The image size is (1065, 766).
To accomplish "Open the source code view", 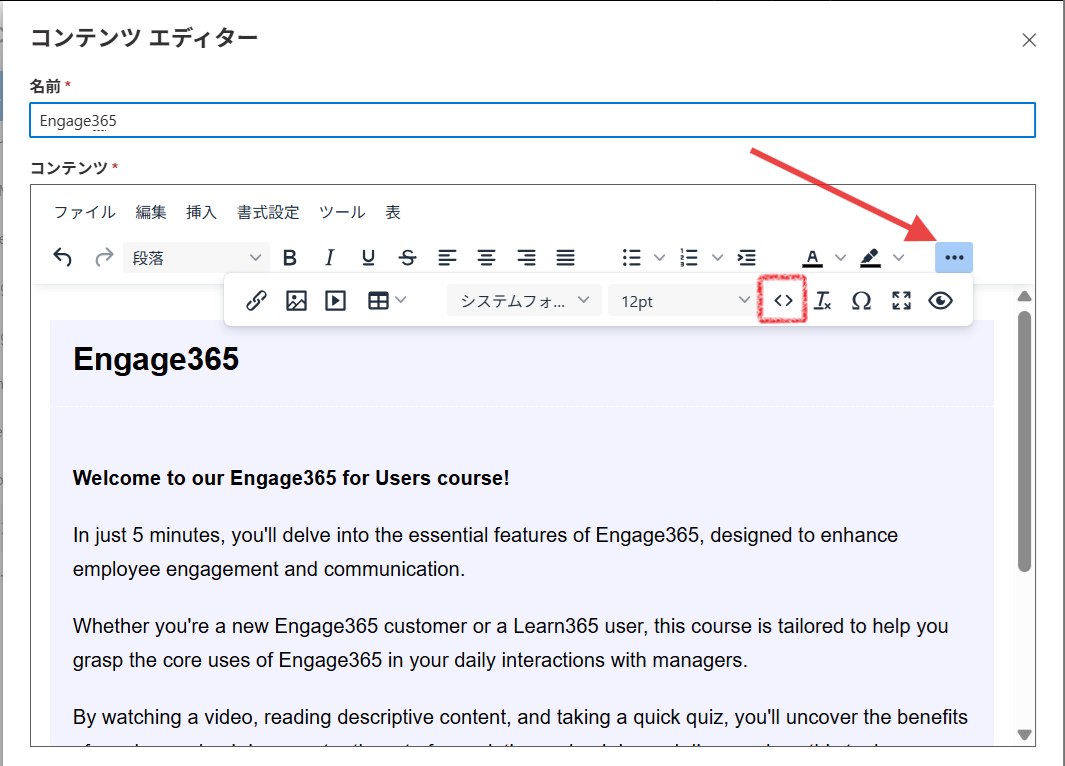I will [782, 300].
